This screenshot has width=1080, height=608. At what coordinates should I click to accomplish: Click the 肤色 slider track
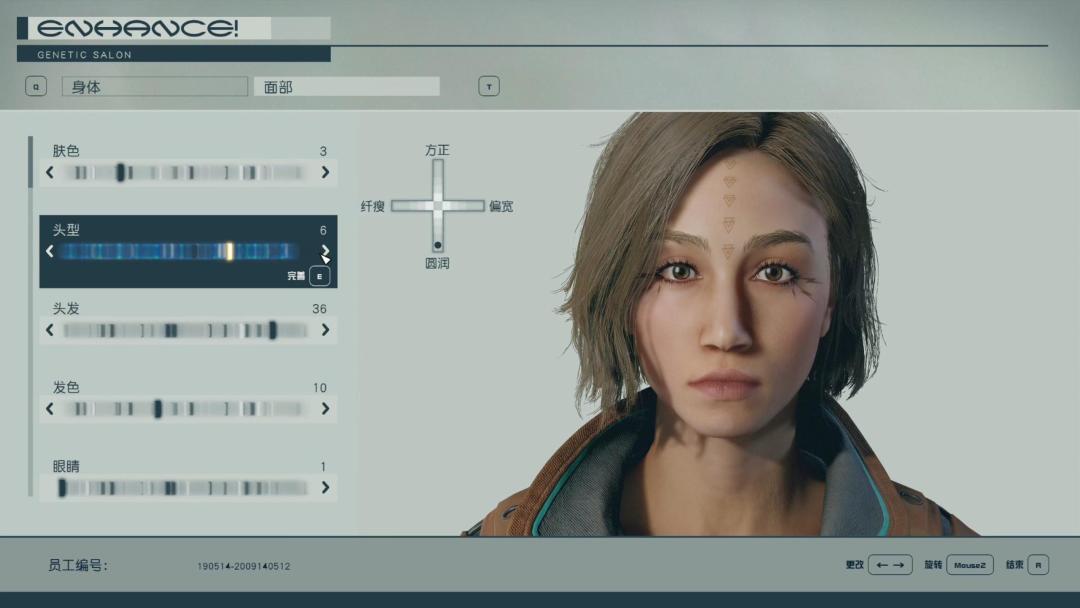[x=184, y=172]
